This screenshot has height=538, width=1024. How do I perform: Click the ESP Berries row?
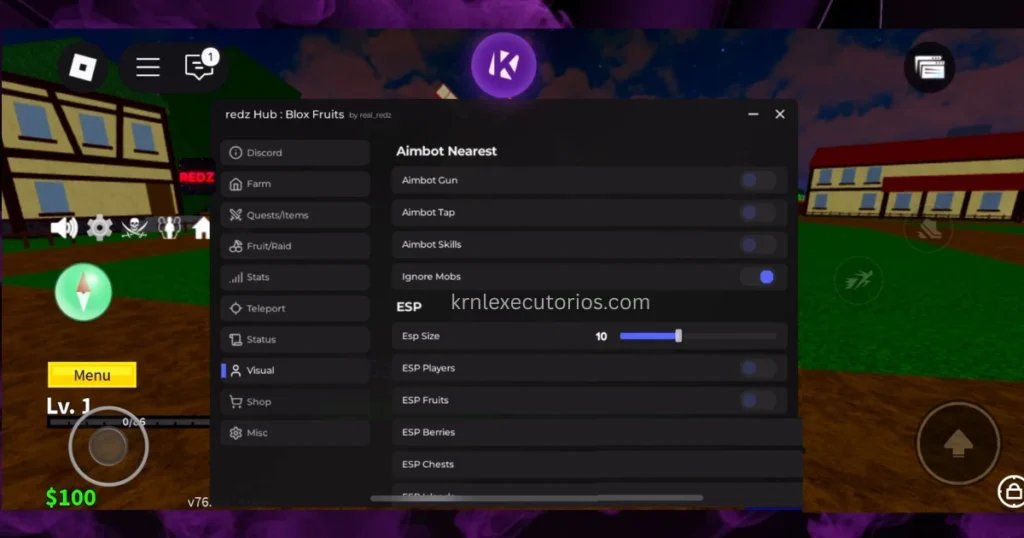[x=597, y=432]
